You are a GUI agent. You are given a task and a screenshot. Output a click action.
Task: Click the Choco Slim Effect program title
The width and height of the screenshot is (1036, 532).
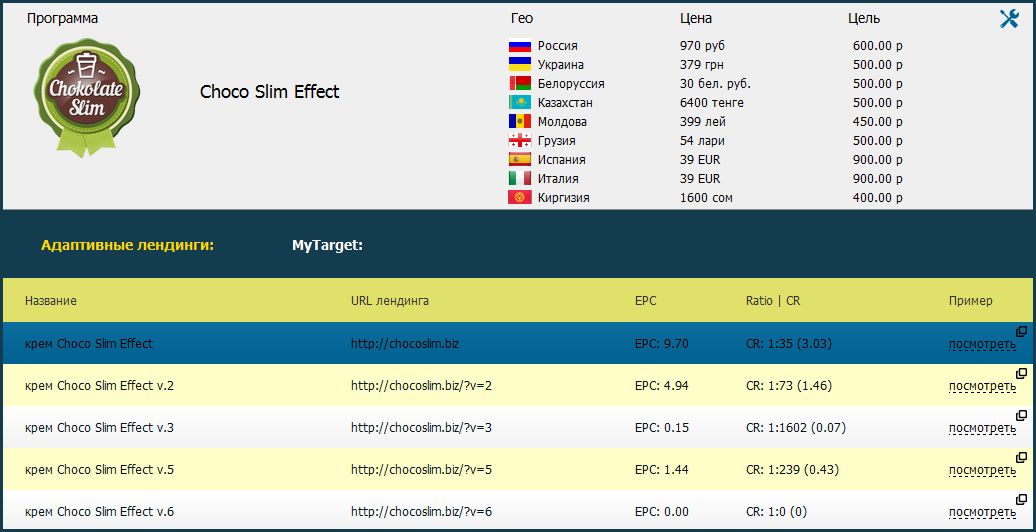click(270, 92)
